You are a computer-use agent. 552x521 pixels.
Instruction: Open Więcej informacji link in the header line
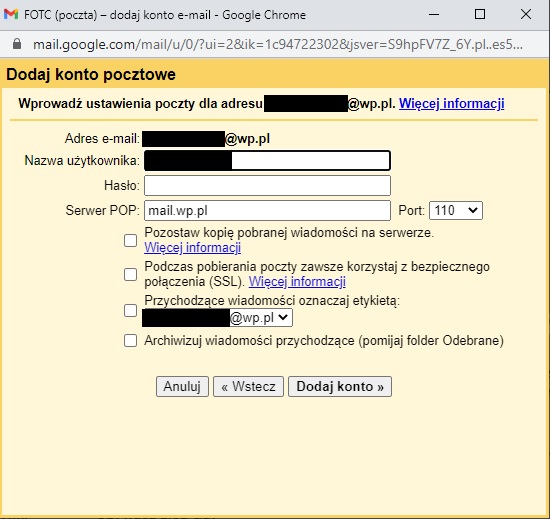[452, 103]
